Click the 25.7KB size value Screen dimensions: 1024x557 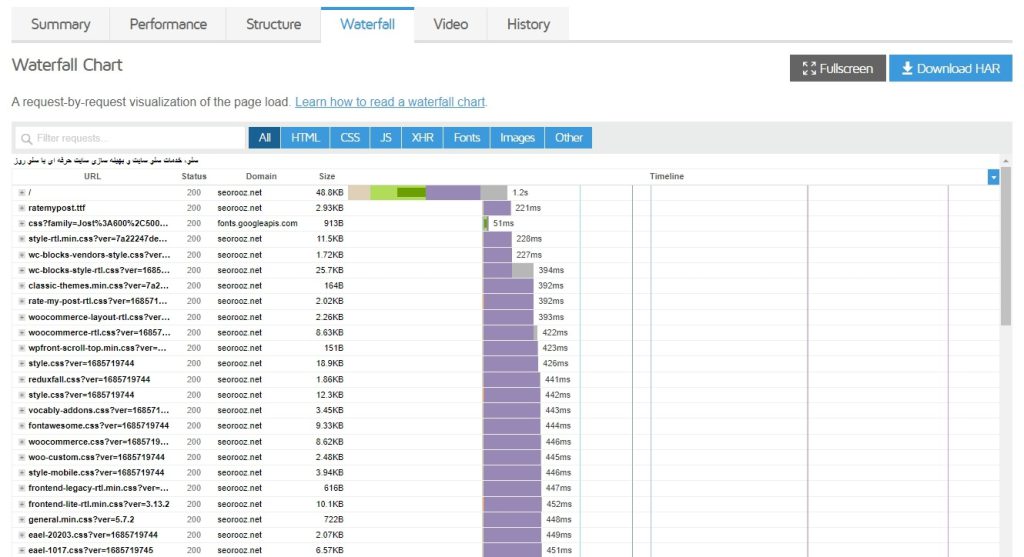pyautogui.click(x=330, y=270)
